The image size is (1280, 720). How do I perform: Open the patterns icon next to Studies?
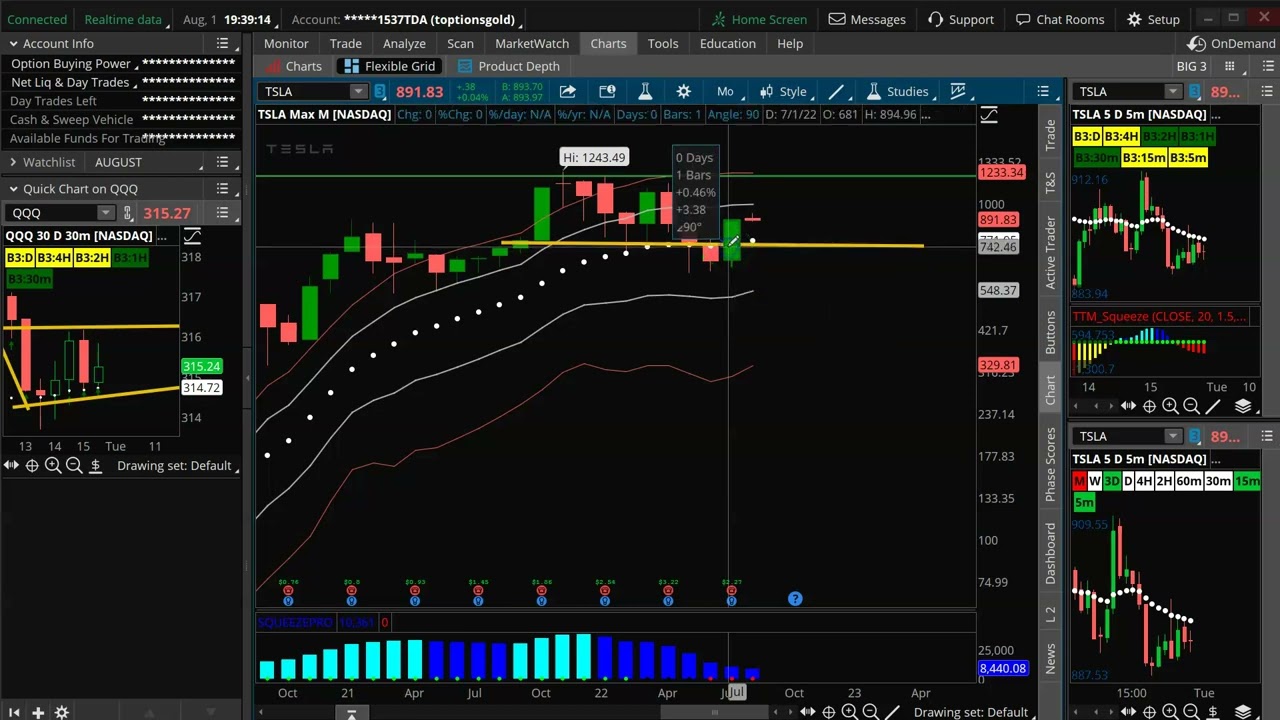957,91
